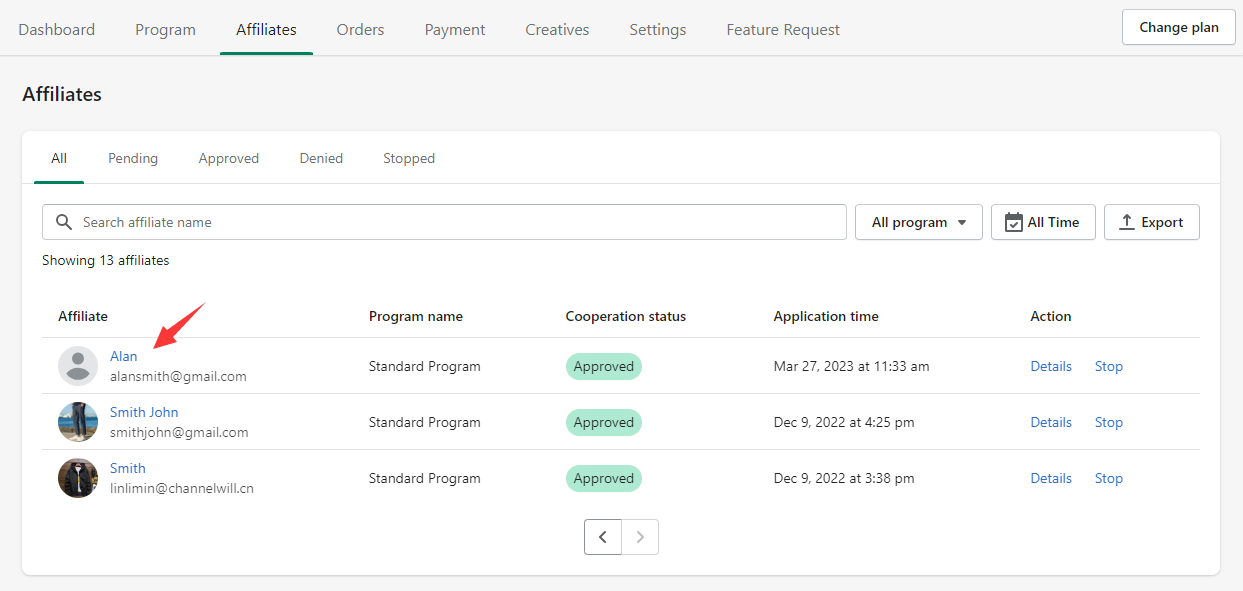
Task: Open the Creatives menu item
Action: pos(557,29)
